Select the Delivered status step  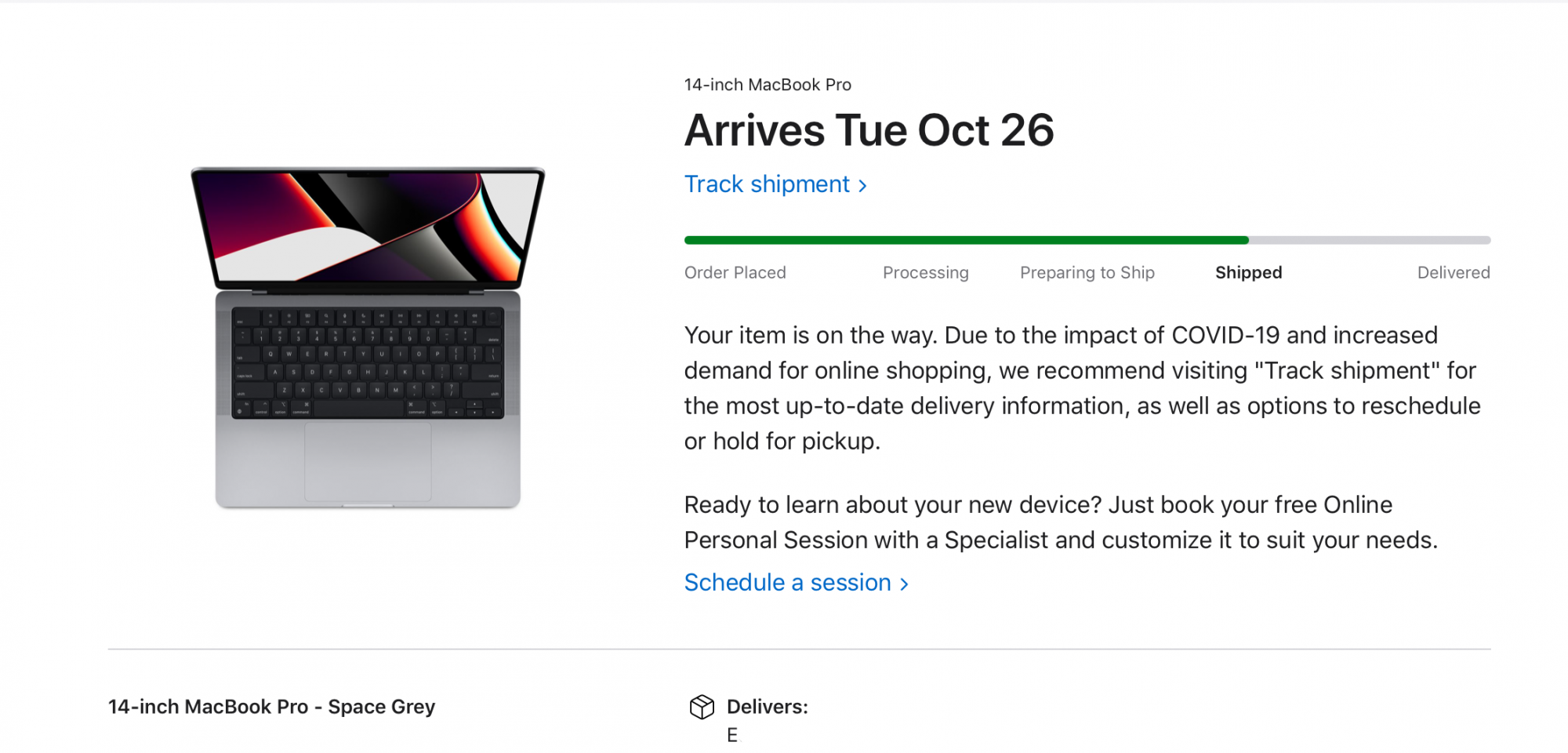click(x=1453, y=273)
